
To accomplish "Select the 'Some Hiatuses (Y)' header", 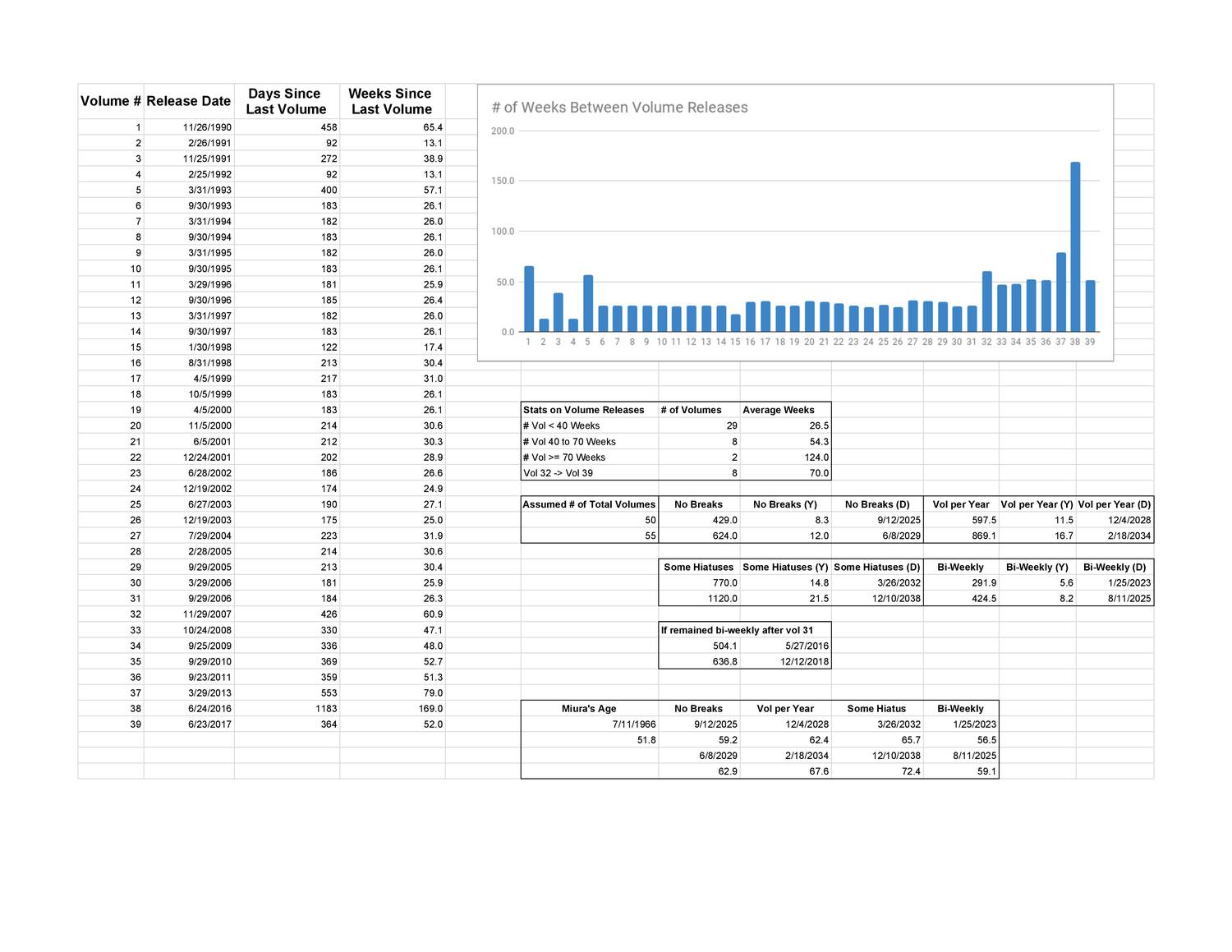I will pos(785,567).
